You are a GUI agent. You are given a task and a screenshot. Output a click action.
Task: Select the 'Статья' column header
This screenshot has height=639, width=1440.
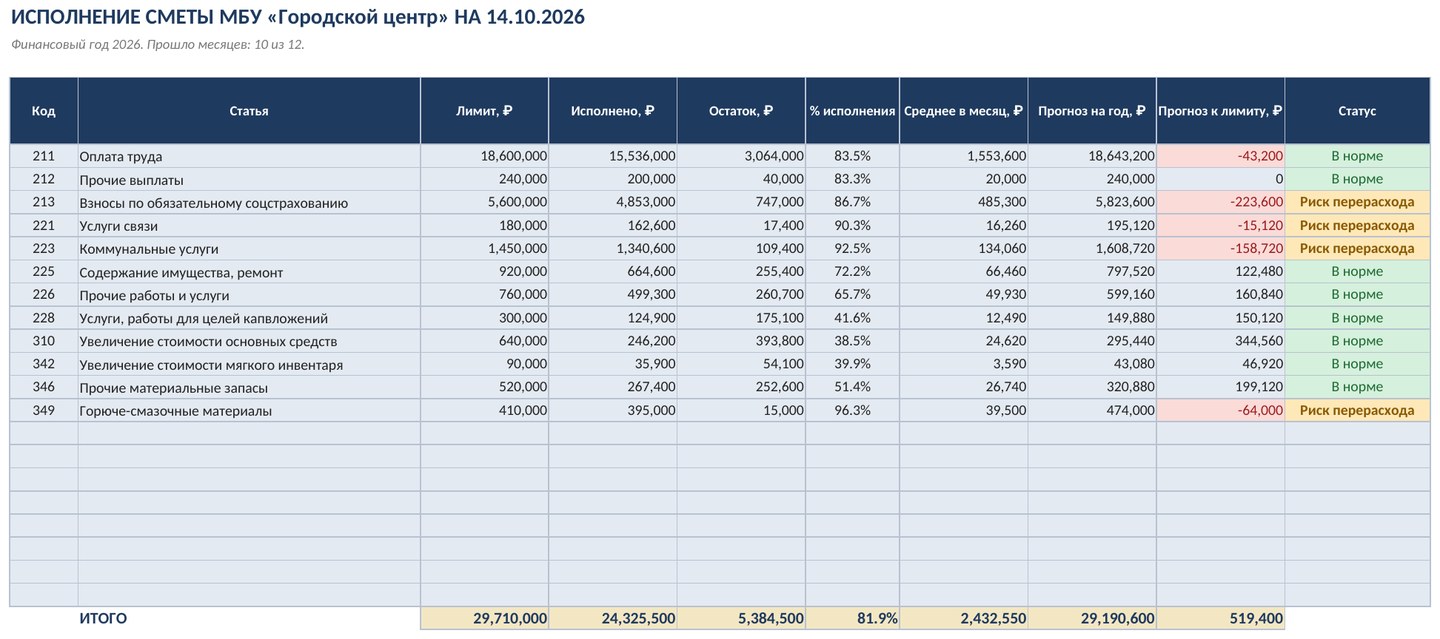249,111
